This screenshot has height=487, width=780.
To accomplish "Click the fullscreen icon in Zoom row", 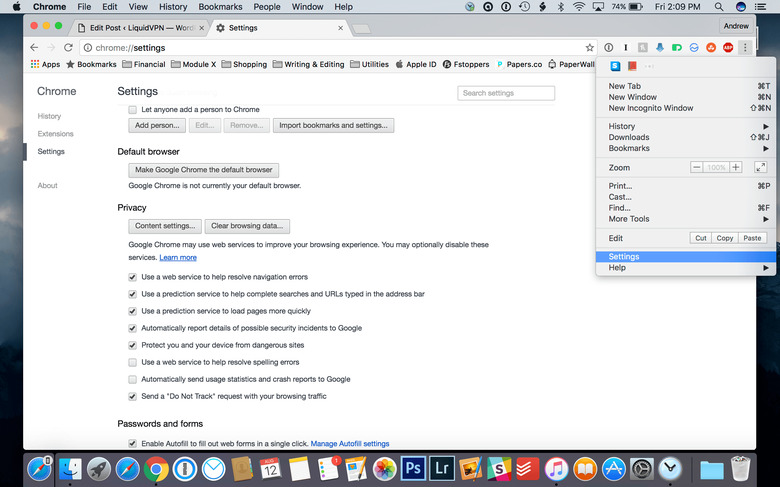I will pos(760,167).
